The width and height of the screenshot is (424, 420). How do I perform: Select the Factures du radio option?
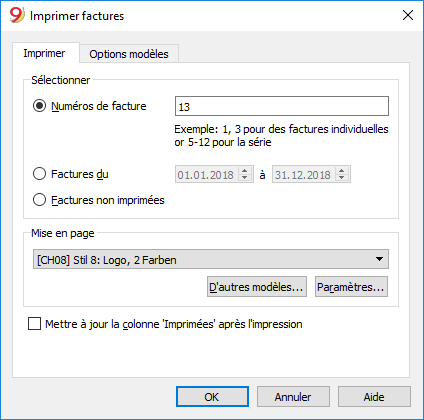pos(39,174)
